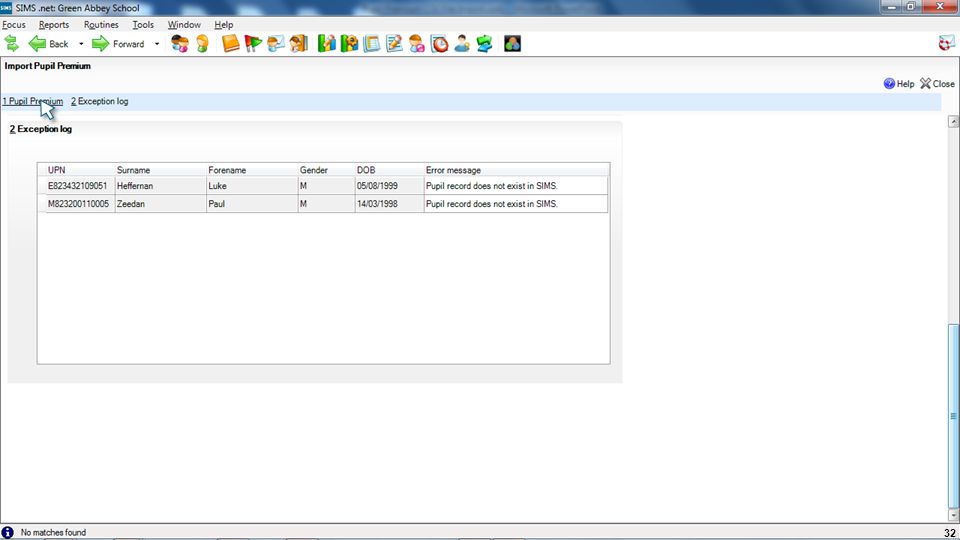Open the Reports menu
Screen dimensions: 960x540
pyautogui.click(x=54, y=24)
